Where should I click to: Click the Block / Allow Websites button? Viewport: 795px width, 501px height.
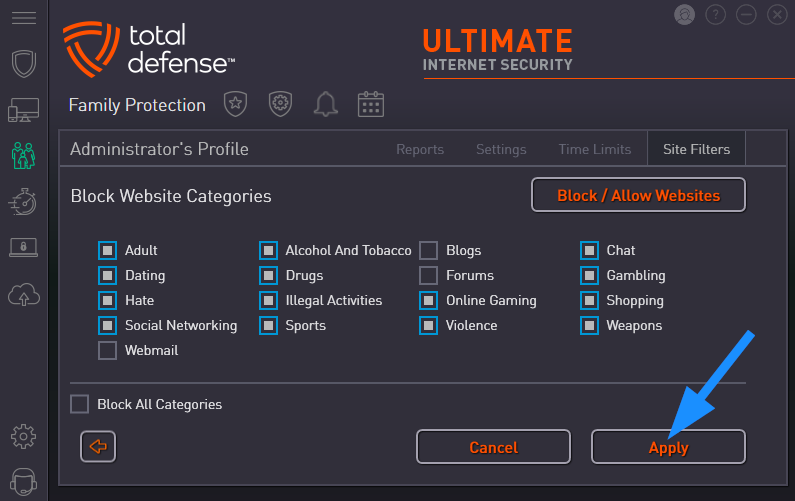638,195
